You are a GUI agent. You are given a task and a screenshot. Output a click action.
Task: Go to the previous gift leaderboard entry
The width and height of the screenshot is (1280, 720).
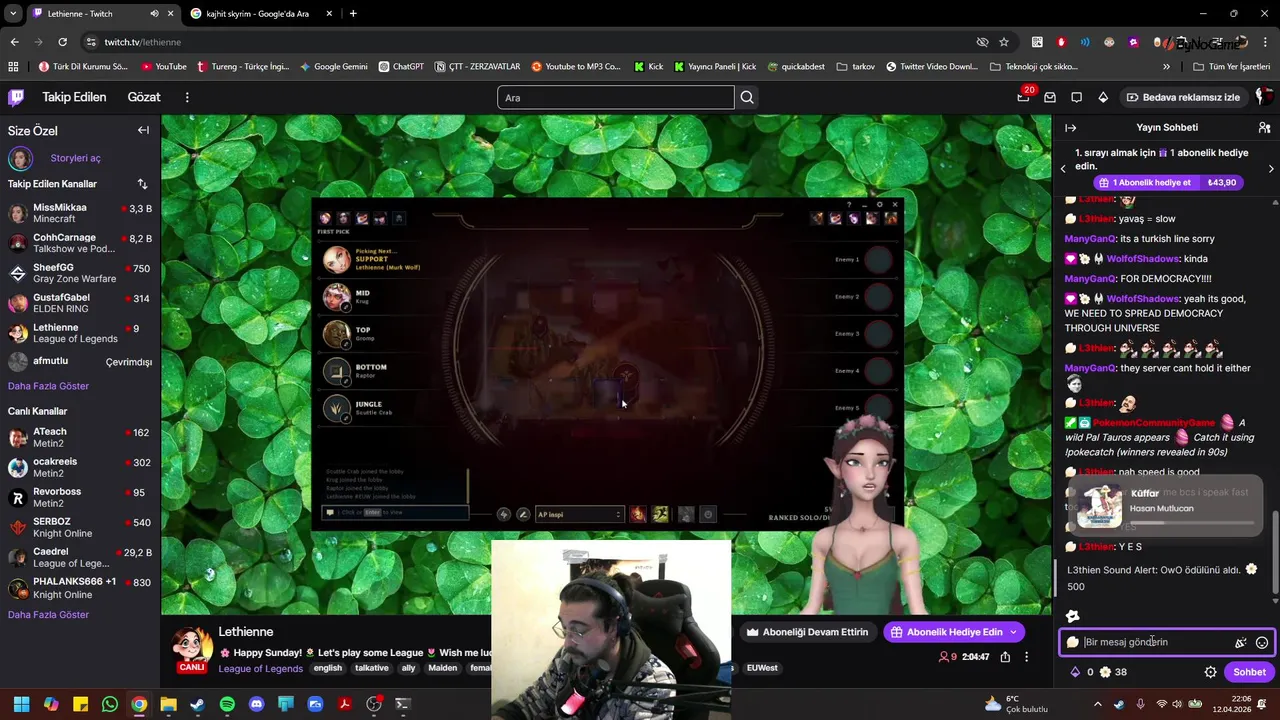click(1063, 169)
